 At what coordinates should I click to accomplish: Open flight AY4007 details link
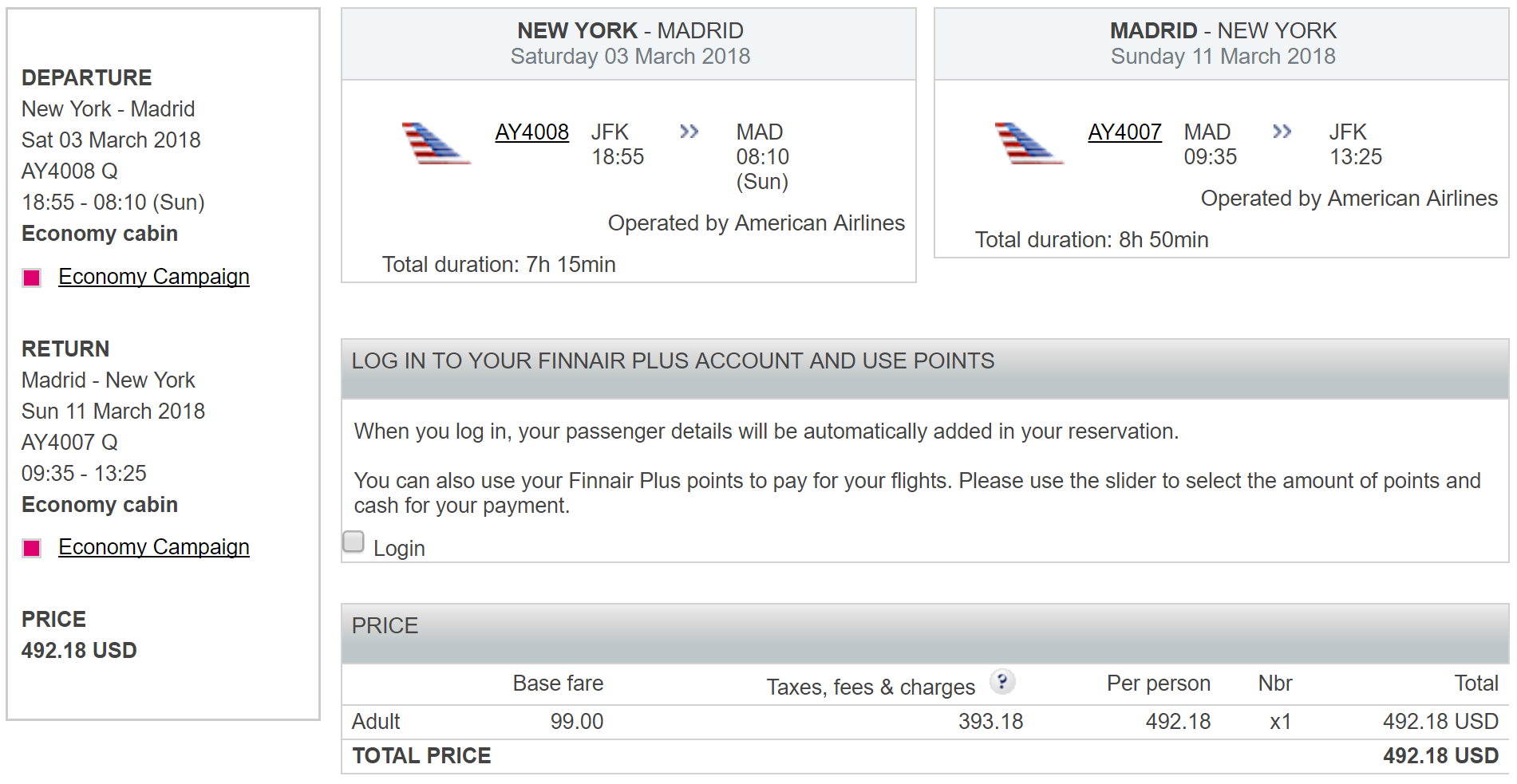coord(1124,132)
